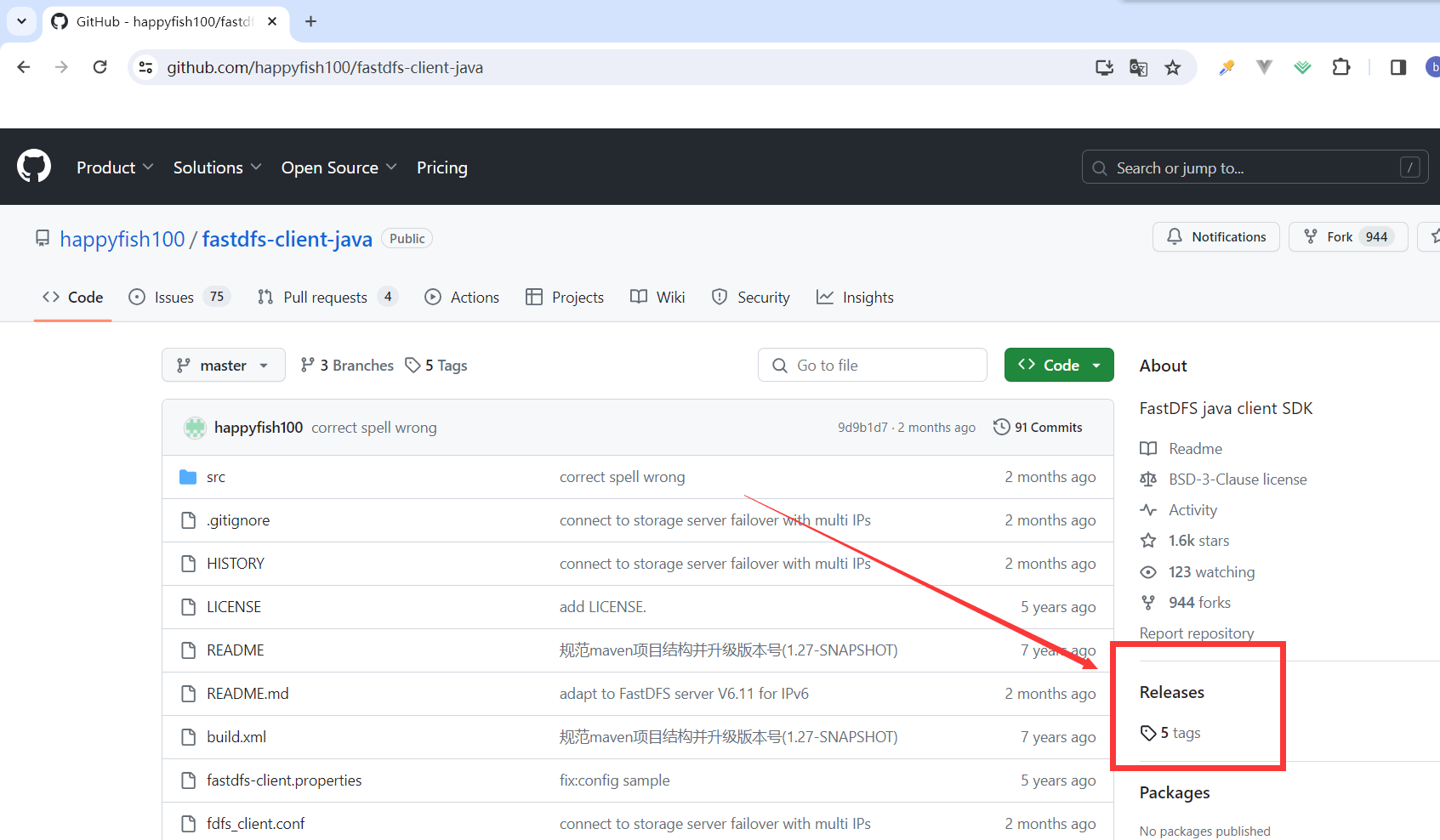Click the GitHub logo in header
The width and height of the screenshot is (1440, 840).
coord(34,167)
